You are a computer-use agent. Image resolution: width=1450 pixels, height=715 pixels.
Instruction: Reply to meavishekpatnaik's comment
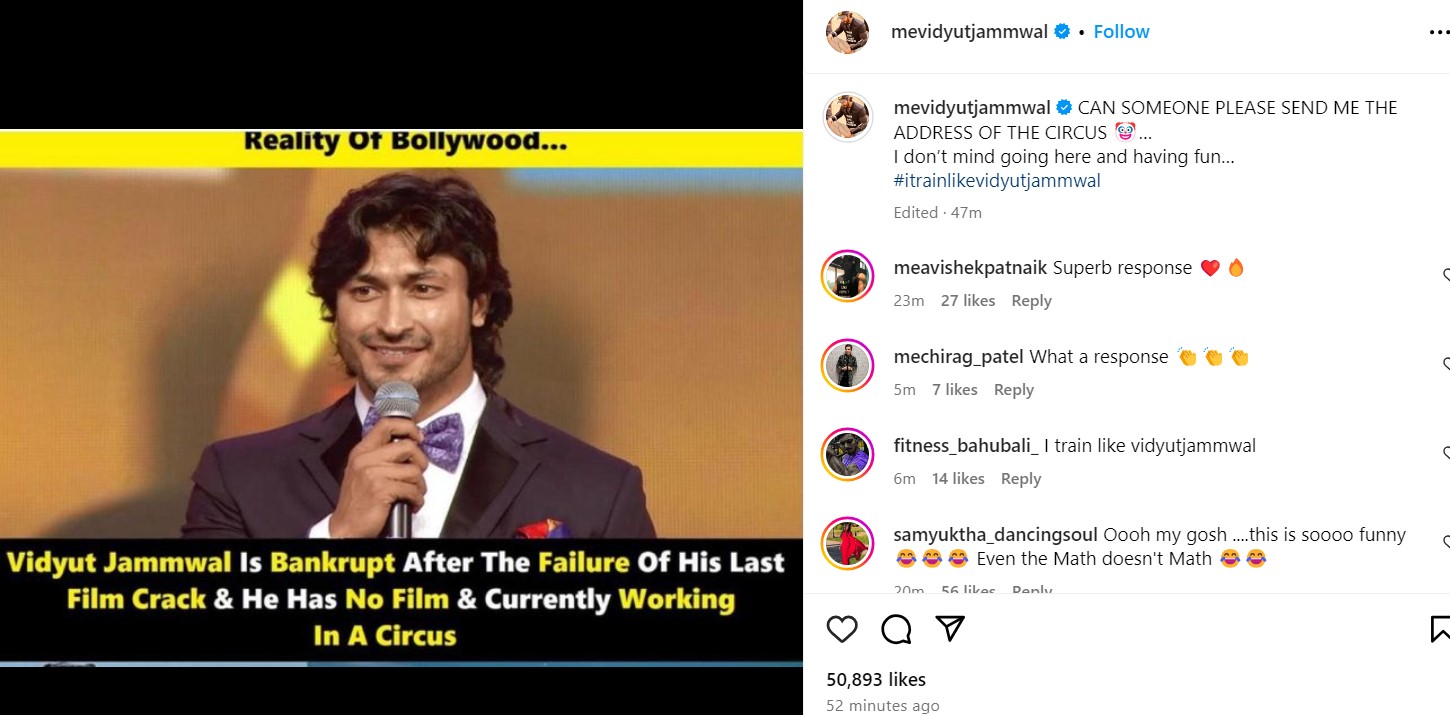[1031, 301]
